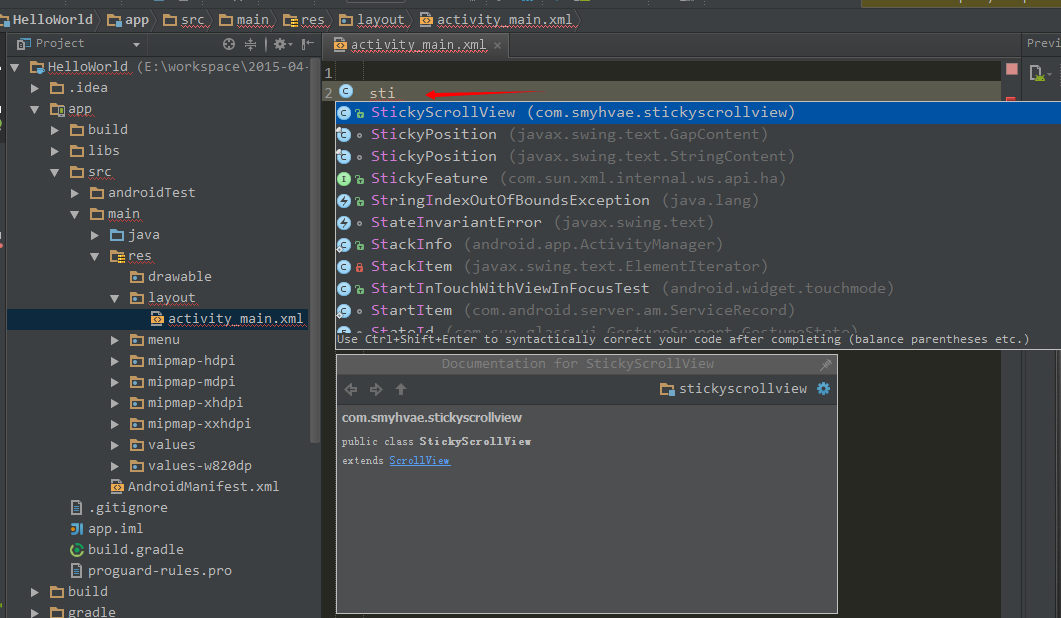Expand the app build folder
This screenshot has width=1061, height=618.
[55, 130]
